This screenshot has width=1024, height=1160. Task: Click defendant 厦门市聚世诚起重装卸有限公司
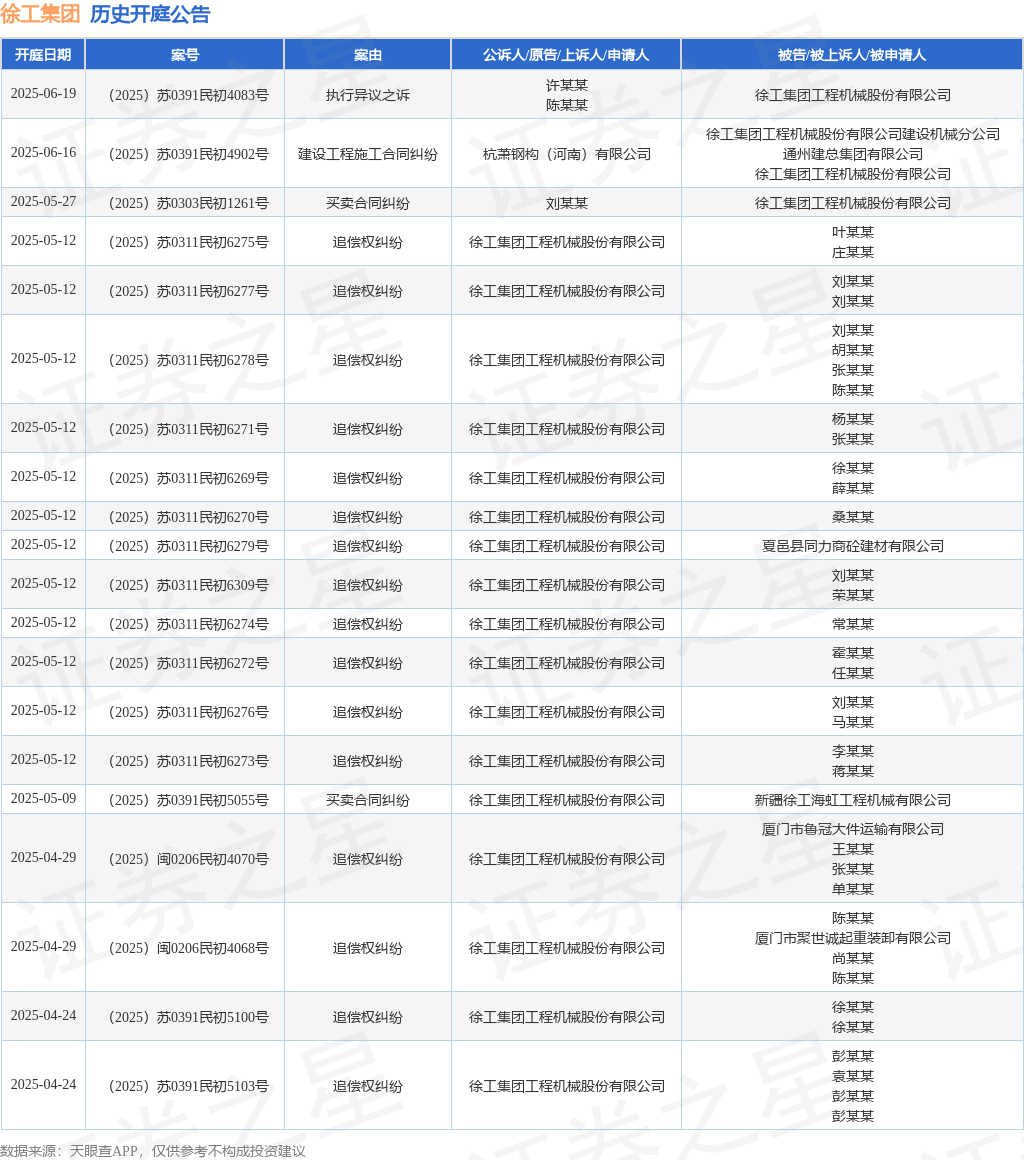point(853,938)
